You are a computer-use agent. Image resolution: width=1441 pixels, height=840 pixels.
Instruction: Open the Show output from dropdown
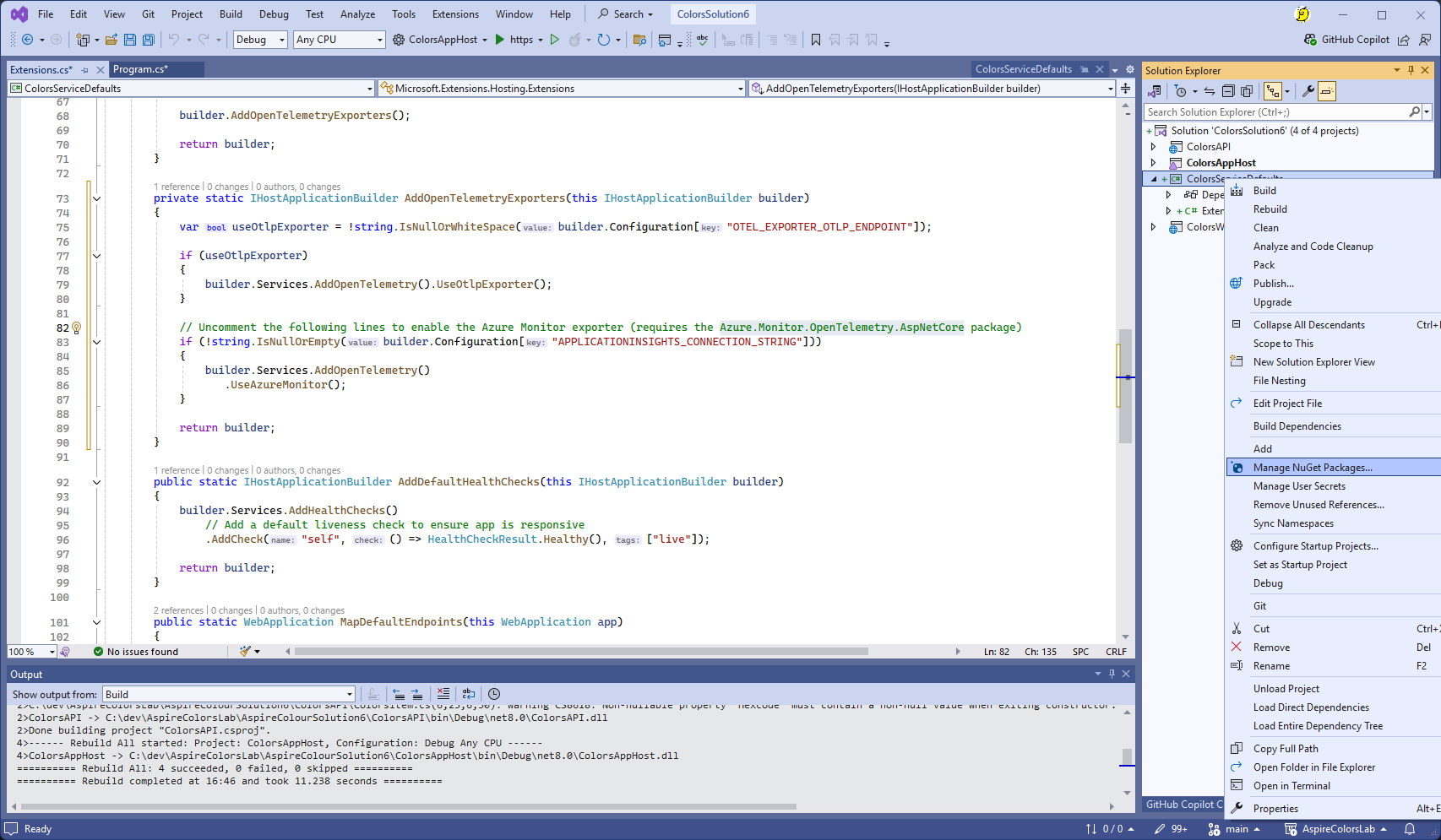pyautogui.click(x=228, y=694)
